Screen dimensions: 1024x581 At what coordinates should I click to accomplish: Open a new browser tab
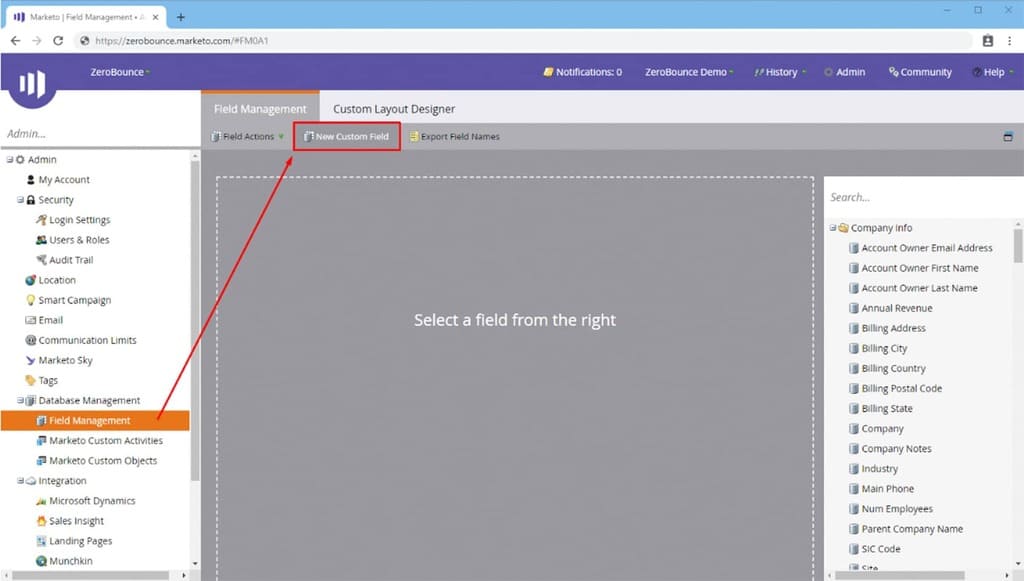click(x=181, y=17)
